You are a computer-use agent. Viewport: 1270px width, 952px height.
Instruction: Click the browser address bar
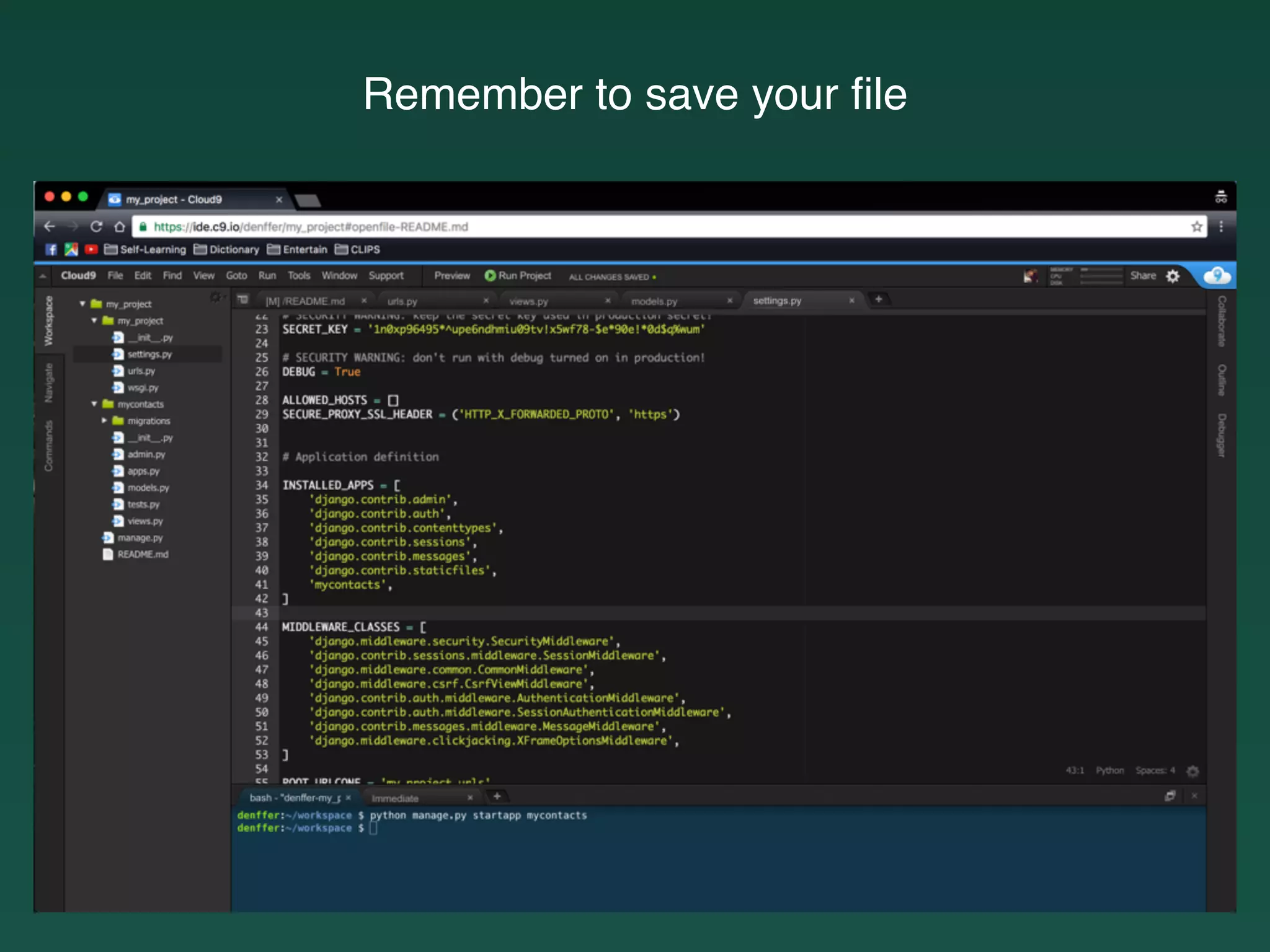click(620, 227)
